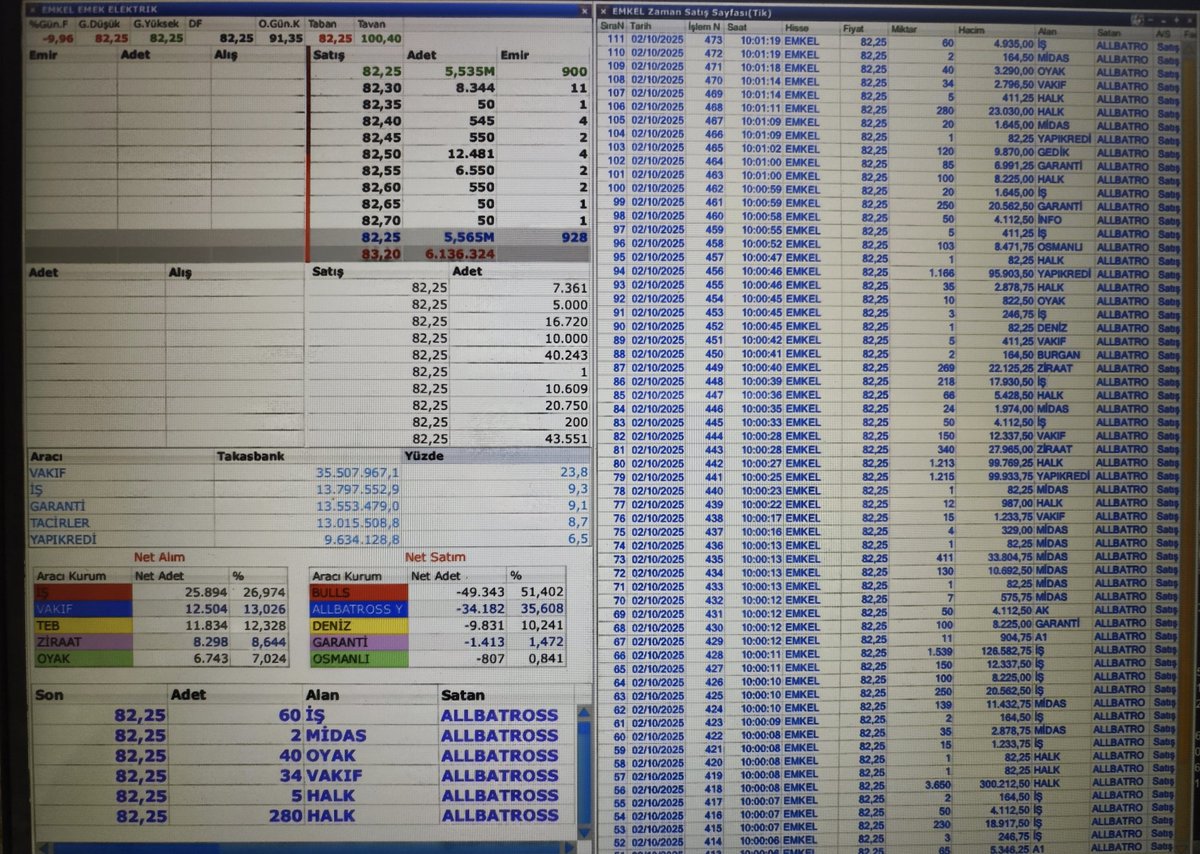This screenshot has width=1200, height=854.
Task: Select the VAKIF Takasbank value 35.507.967,1
Action: 357,473
